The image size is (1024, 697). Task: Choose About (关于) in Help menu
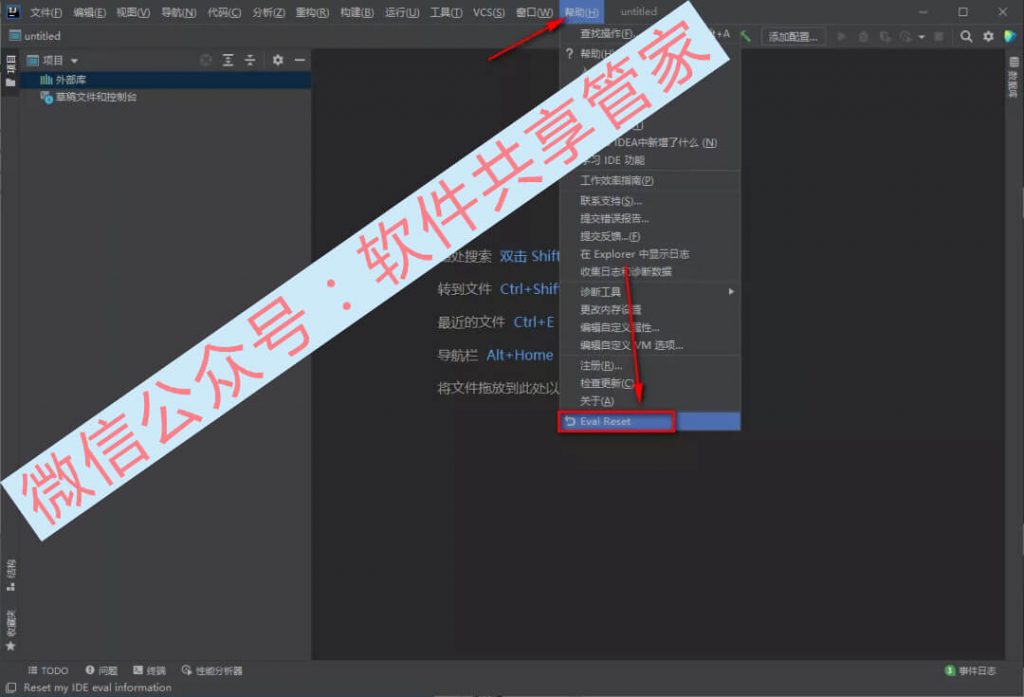pyautogui.click(x=649, y=401)
